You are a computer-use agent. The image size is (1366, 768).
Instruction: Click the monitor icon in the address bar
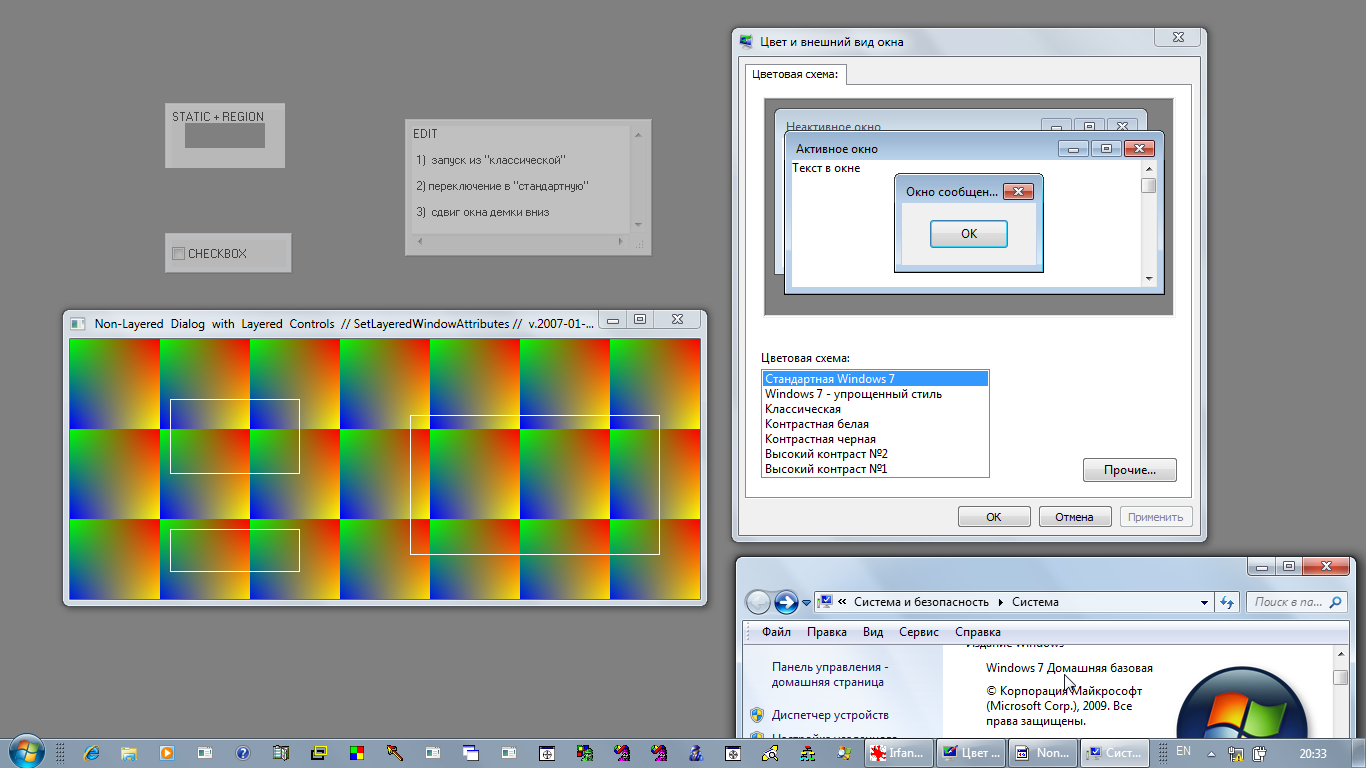(x=825, y=602)
